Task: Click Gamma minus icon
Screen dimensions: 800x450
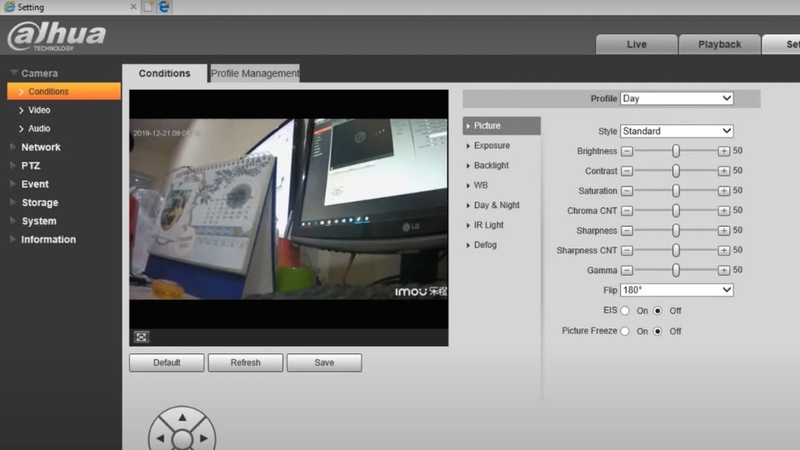Action: pyautogui.click(x=627, y=270)
